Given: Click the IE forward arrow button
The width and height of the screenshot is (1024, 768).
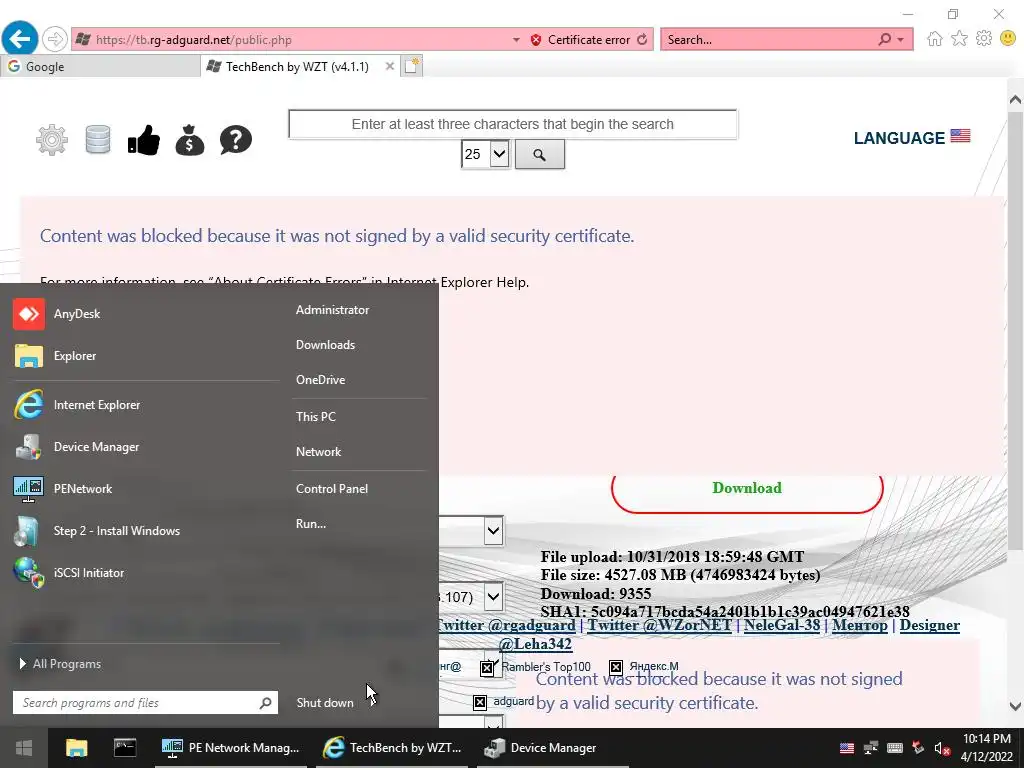Looking at the screenshot, I should [55, 39].
